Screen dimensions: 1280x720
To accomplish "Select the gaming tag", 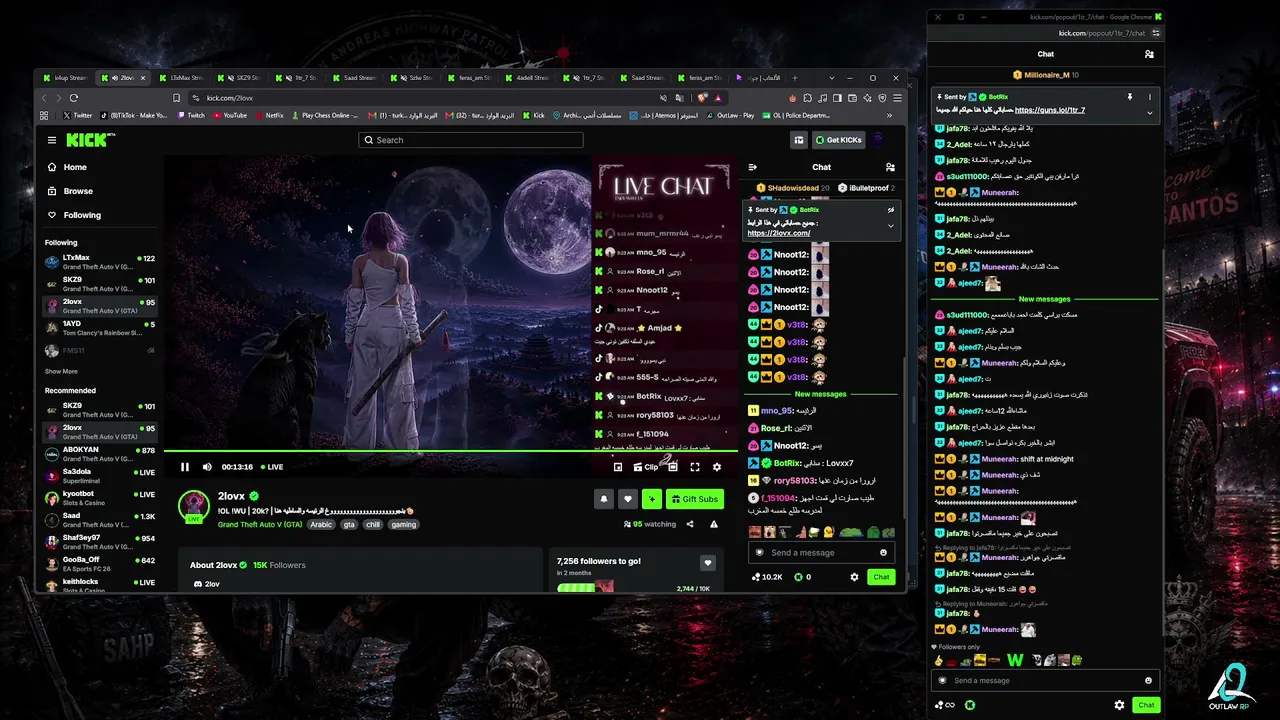I will pyautogui.click(x=404, y=525).
